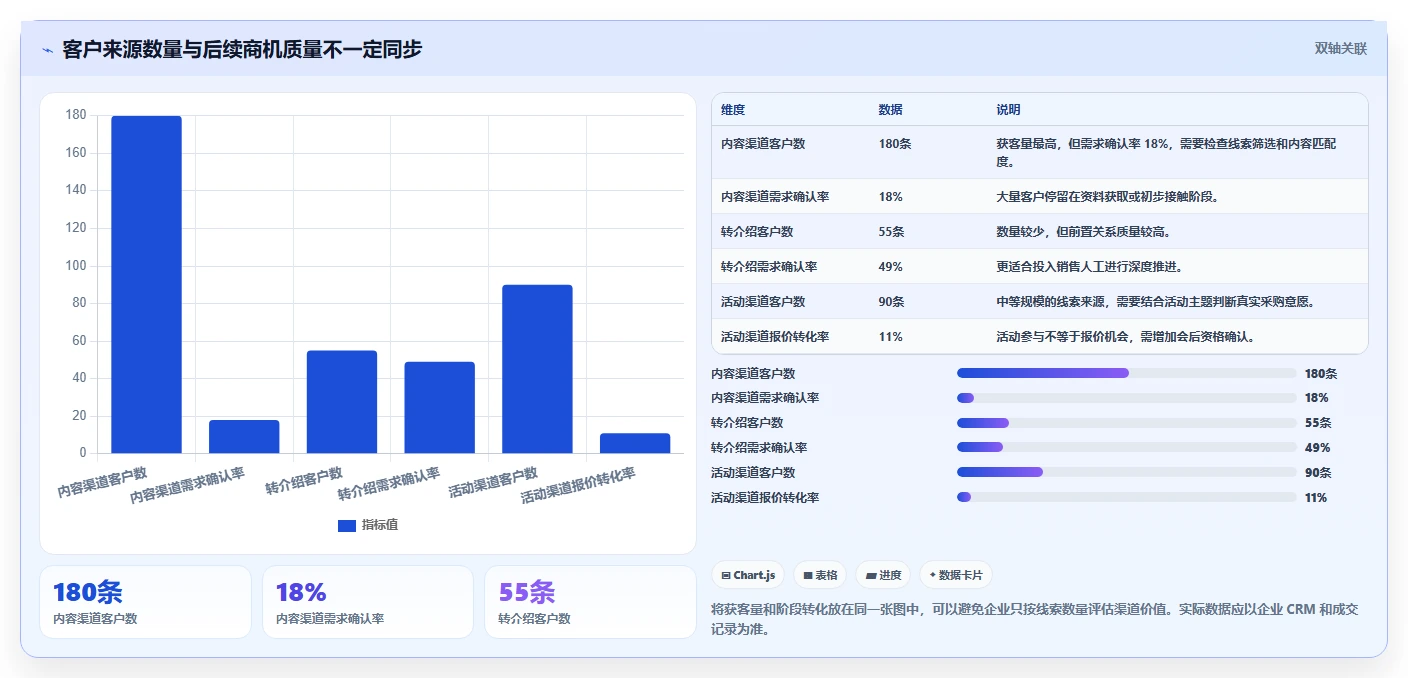
Task: Click the 90条 value beside progress bar
Action: tap(1318, 473)
